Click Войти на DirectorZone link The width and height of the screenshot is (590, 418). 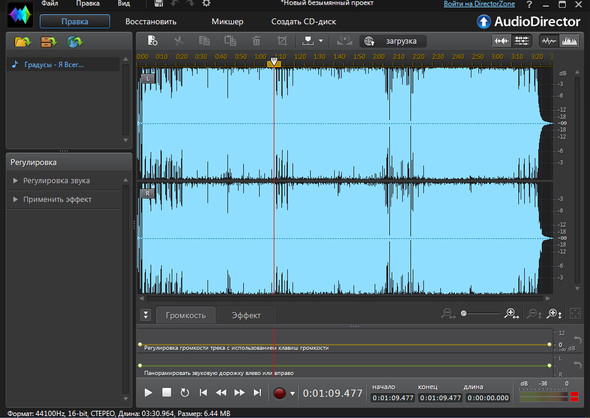479,4
